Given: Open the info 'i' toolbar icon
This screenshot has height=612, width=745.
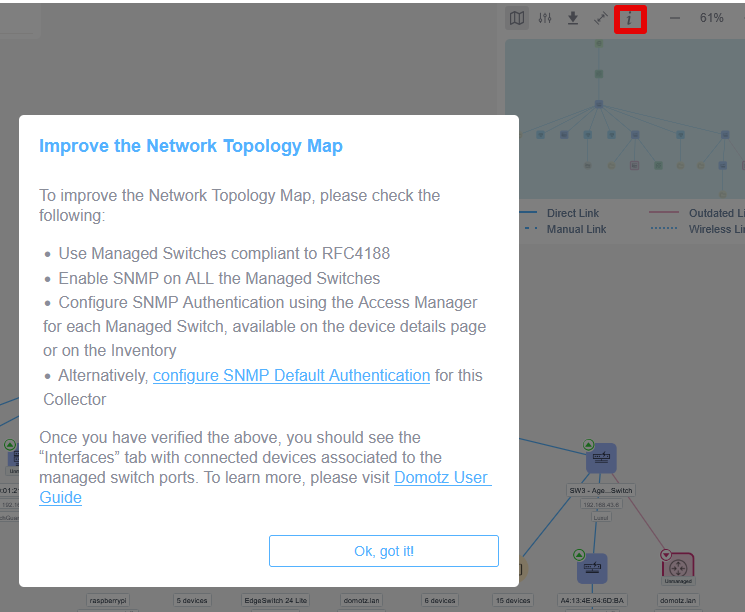Looking at the screenshot, I should pyautogui.click(x=630, y=19).
